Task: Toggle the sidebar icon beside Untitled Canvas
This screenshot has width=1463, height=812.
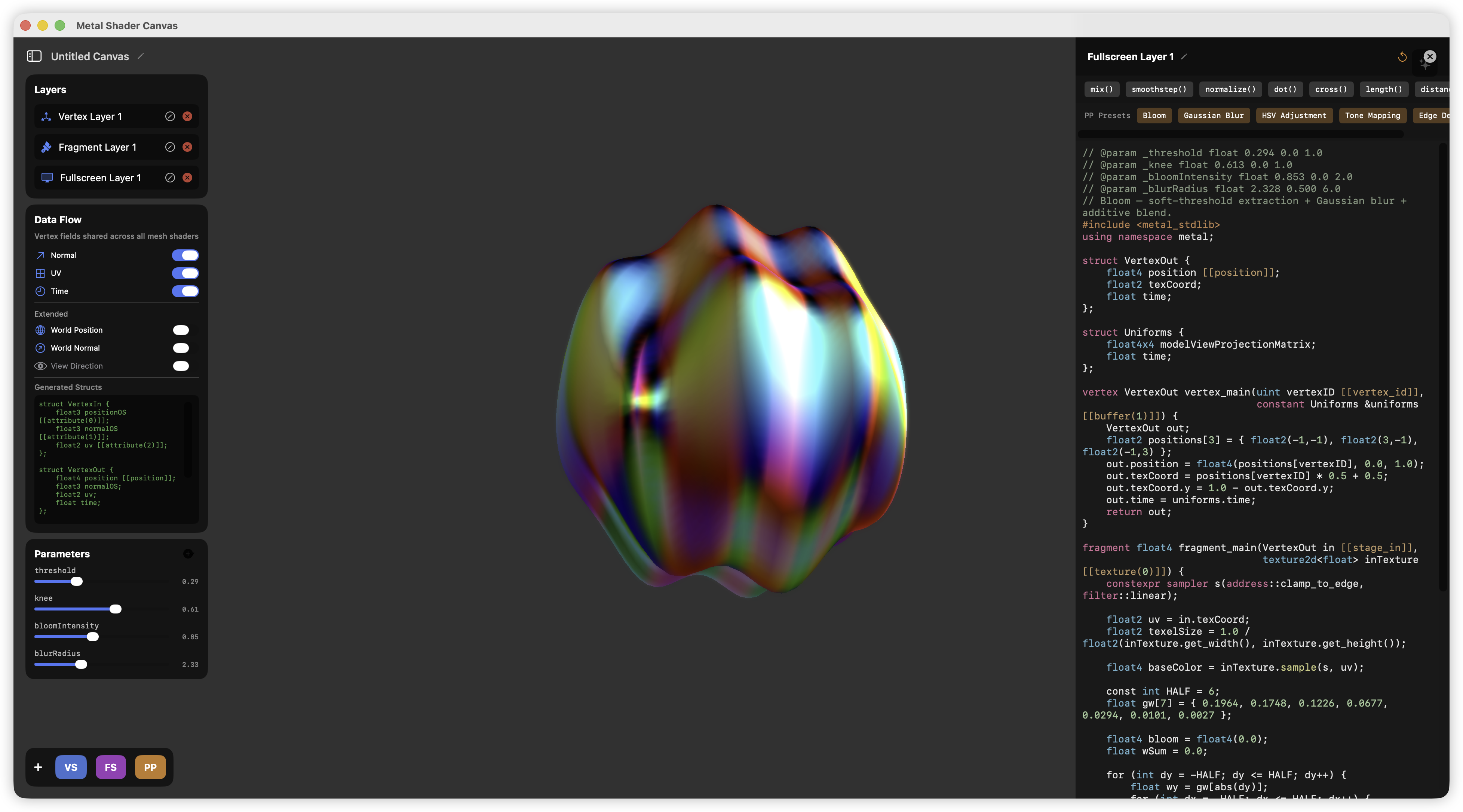Action: 35,56
